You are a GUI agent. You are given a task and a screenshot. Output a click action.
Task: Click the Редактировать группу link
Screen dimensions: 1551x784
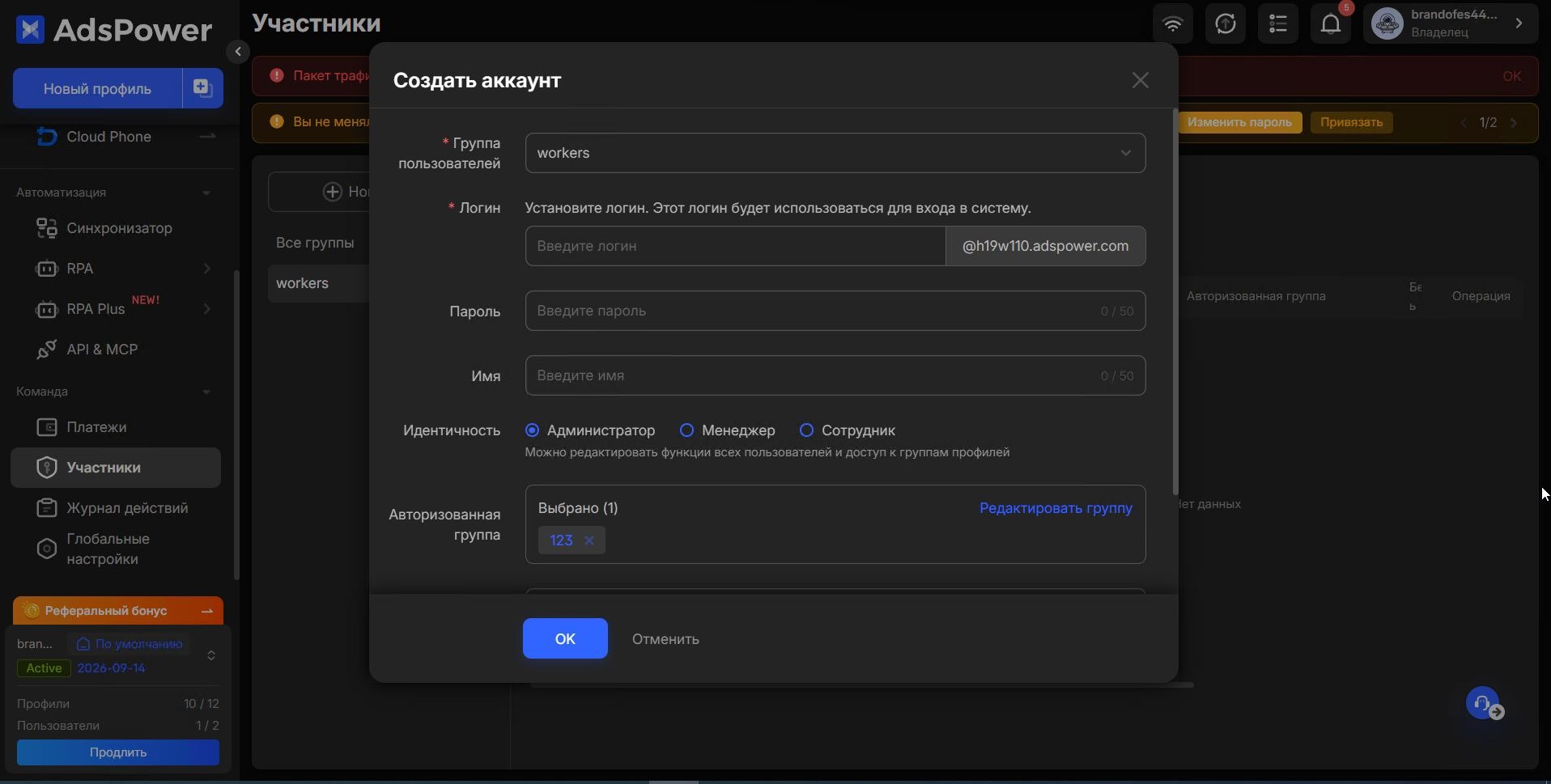[x=1056, y=508]
